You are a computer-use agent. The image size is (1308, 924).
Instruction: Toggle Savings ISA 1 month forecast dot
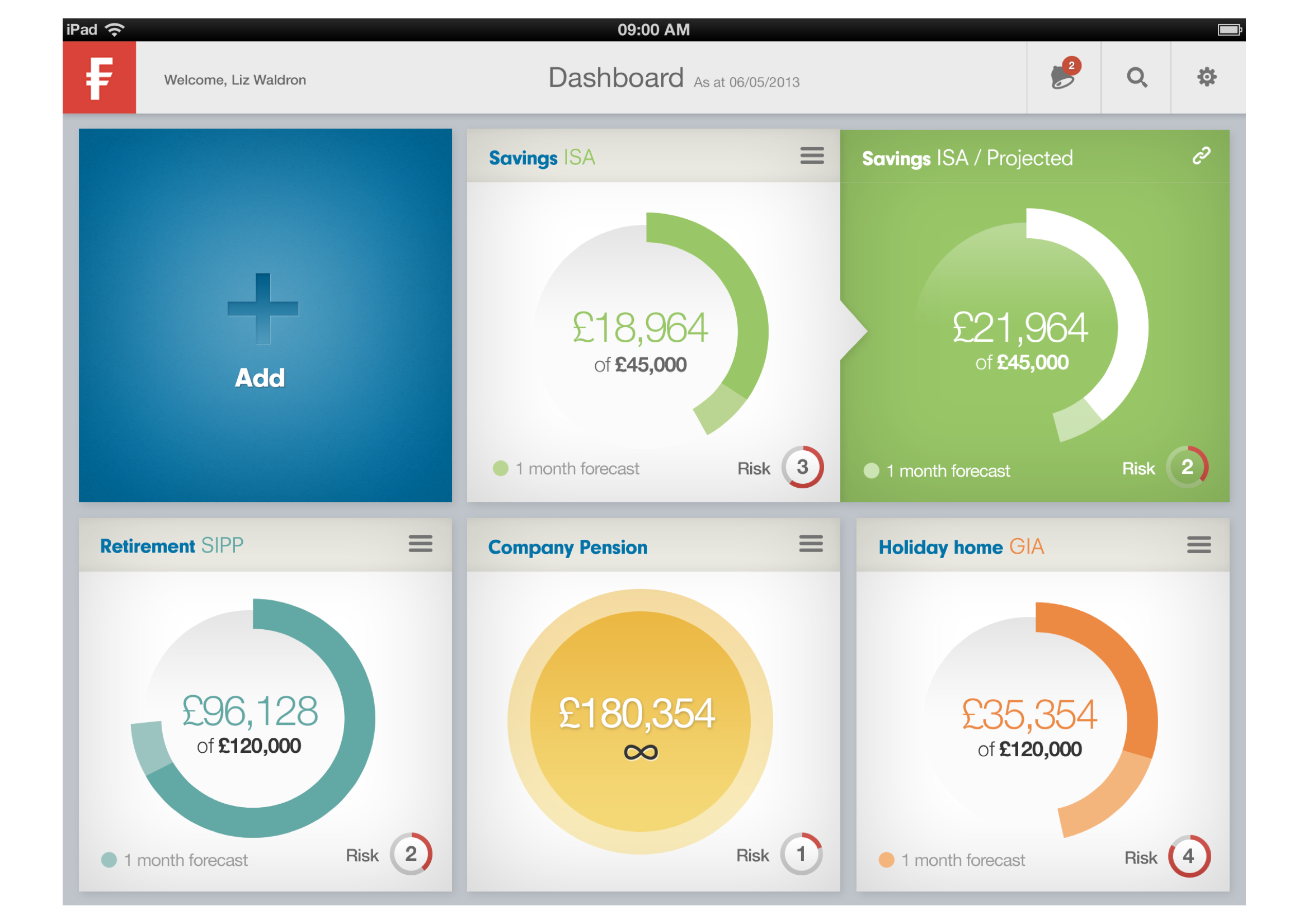pyautogui.click(x=500, y=469)
